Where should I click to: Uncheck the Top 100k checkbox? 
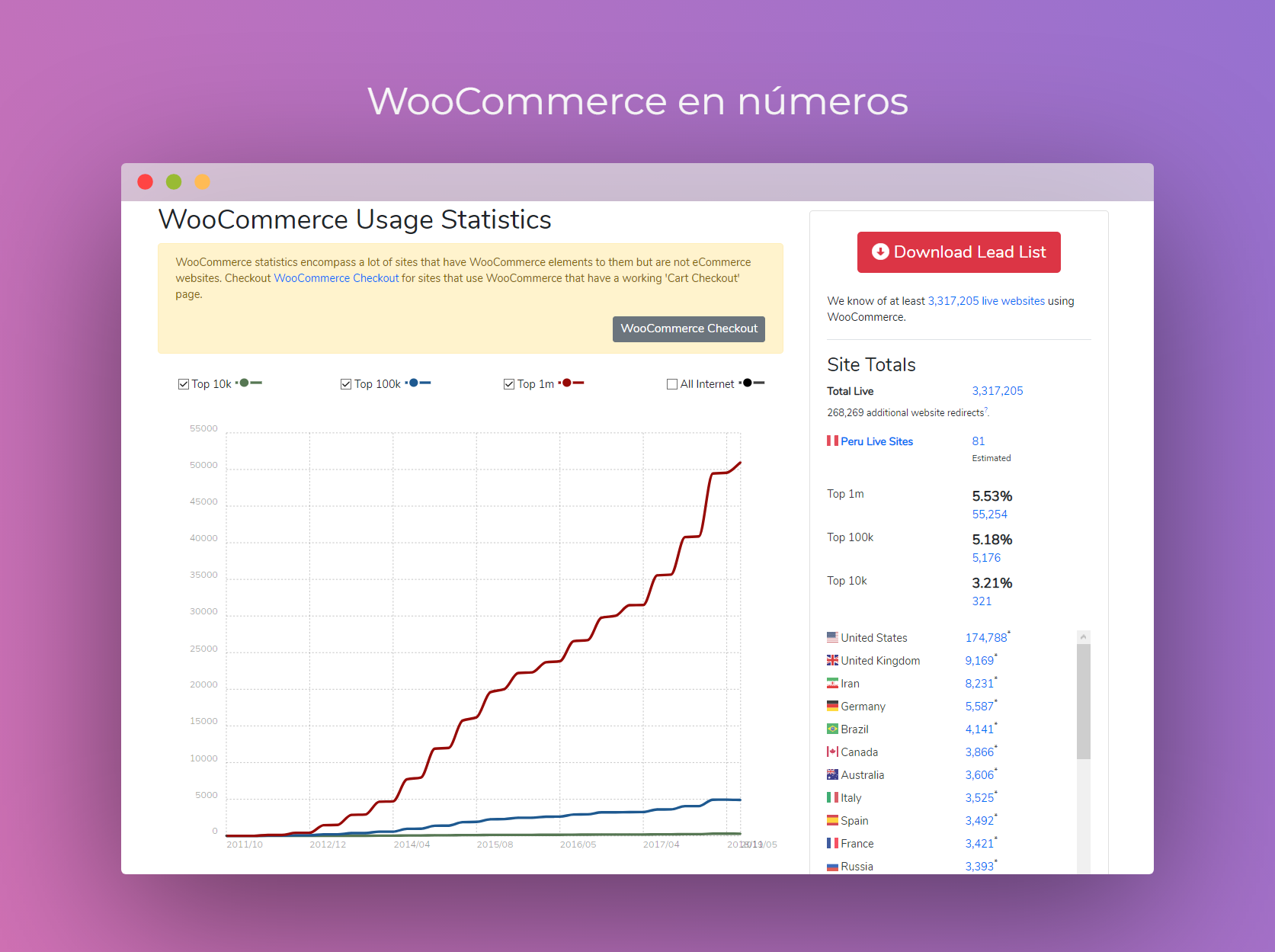(x=346, y=384)
